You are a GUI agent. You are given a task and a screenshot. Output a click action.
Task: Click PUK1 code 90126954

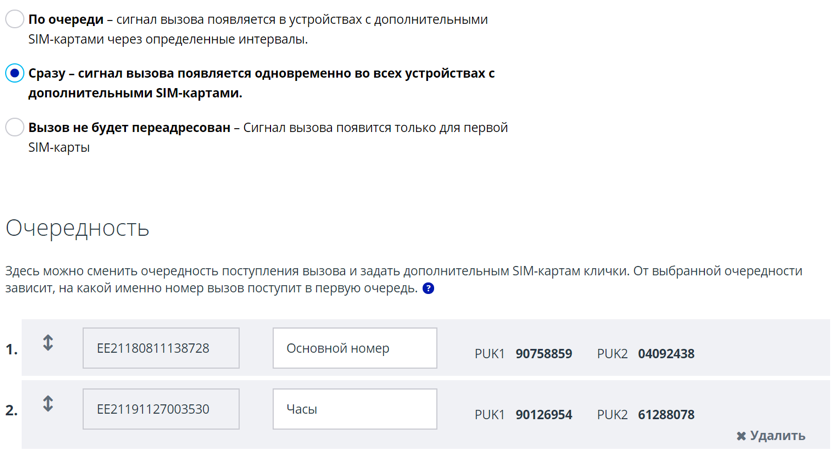[x=543, y=415]
